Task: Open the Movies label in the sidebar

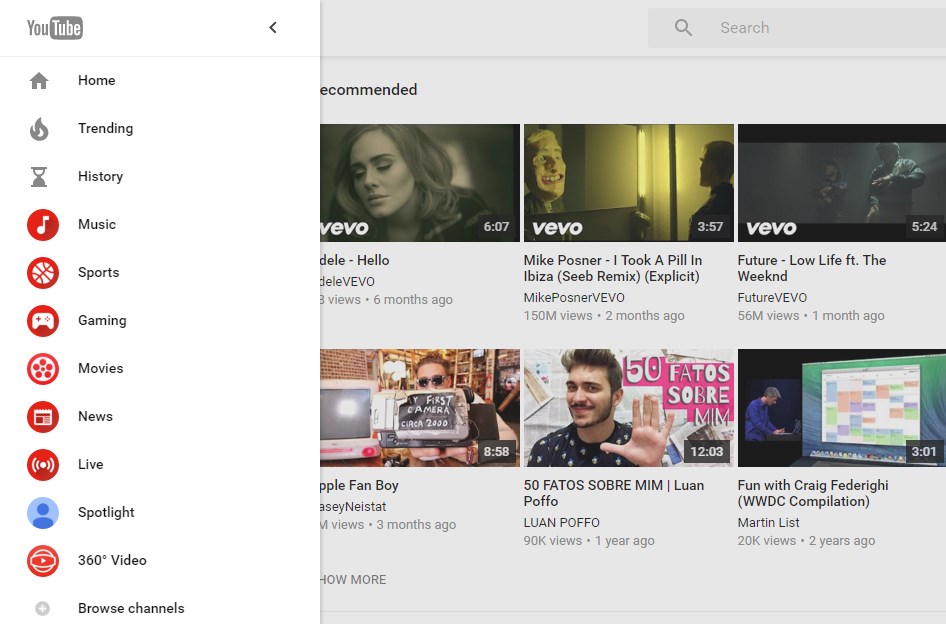Action: [101, 368]
